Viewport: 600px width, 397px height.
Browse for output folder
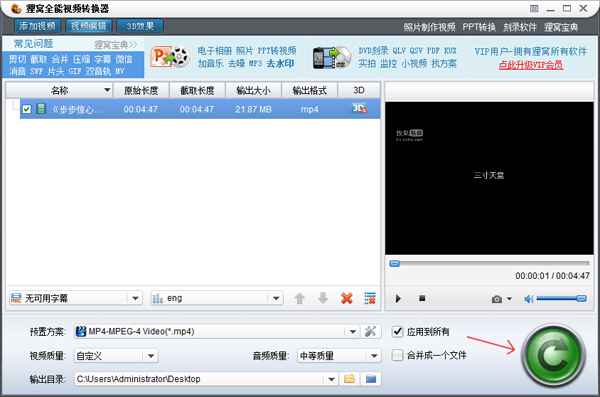coord(349,379)
